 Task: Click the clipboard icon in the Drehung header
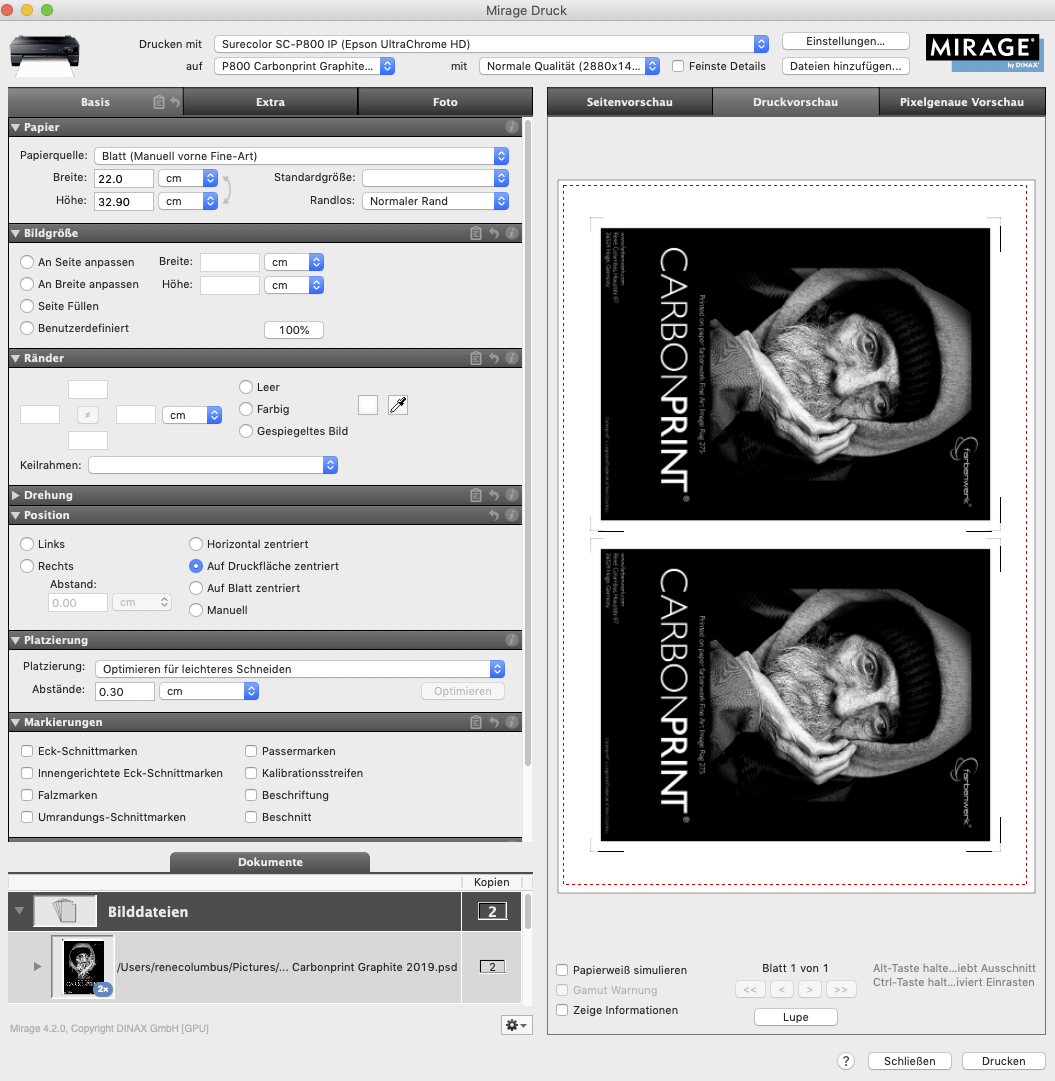point(476,495)
